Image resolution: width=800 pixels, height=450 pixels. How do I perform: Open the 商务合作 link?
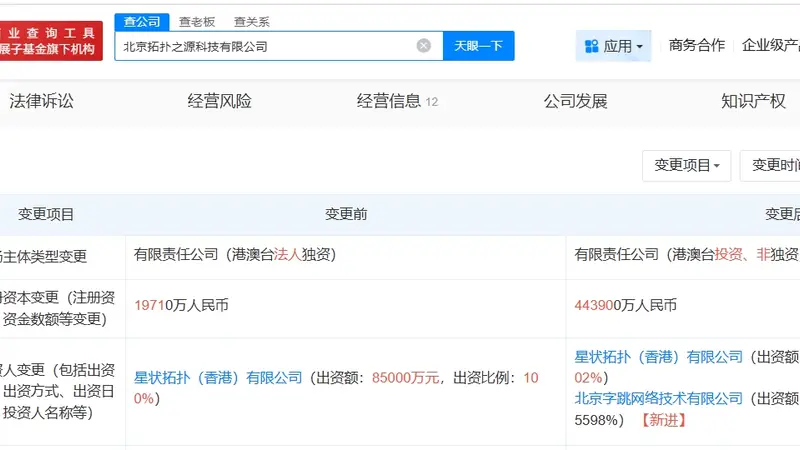click(696, 45)
